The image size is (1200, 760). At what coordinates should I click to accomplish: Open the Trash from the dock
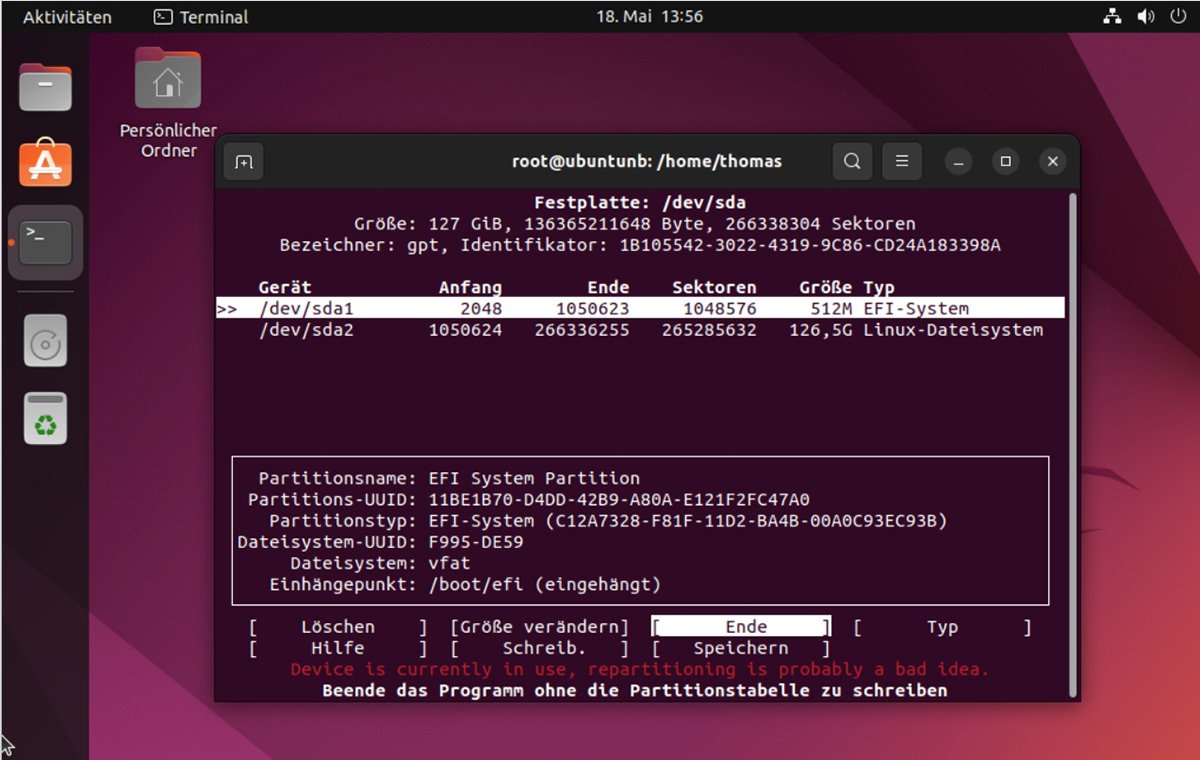43,417
